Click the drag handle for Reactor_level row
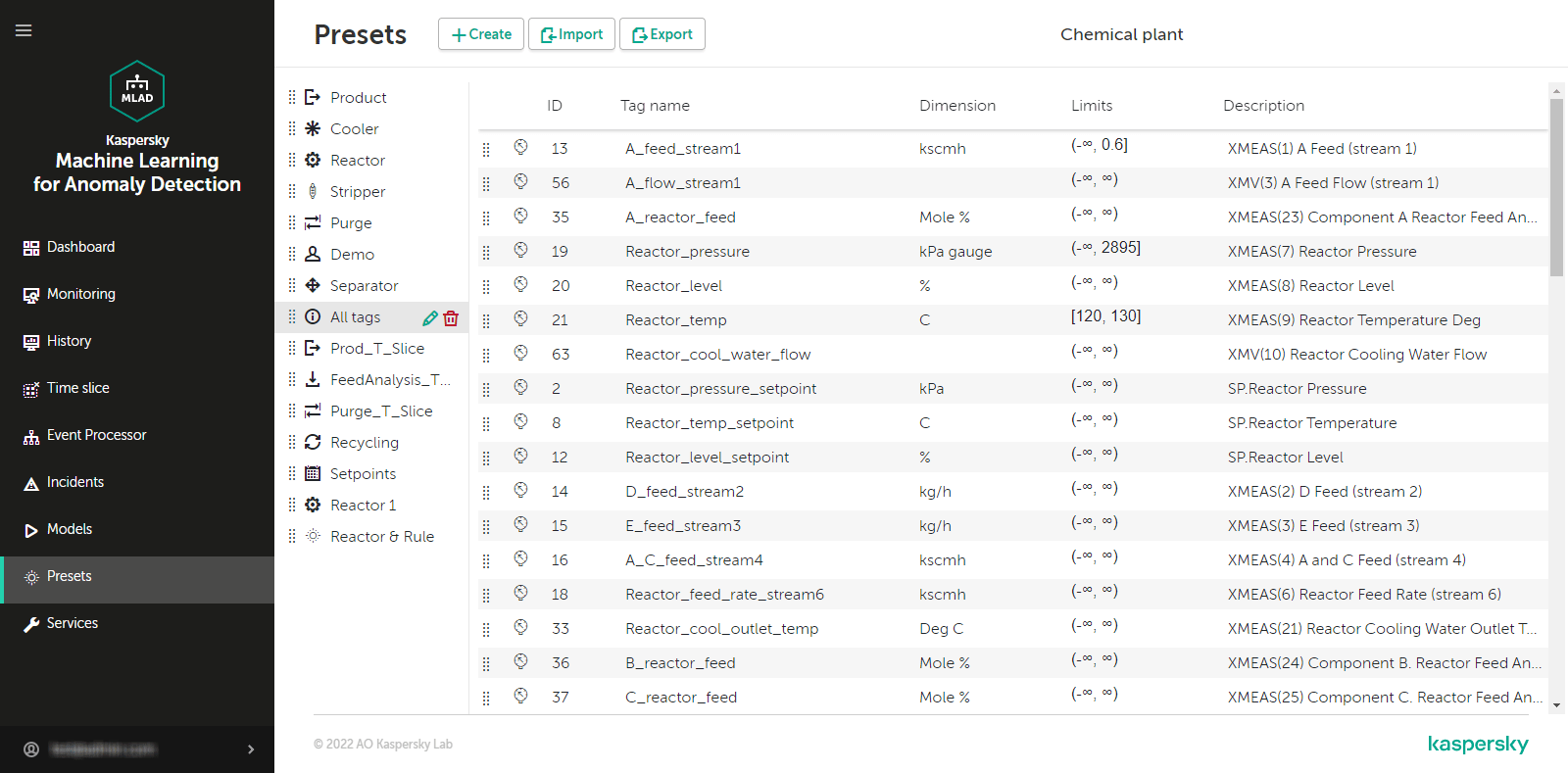1568x773 pixels. 486,286
